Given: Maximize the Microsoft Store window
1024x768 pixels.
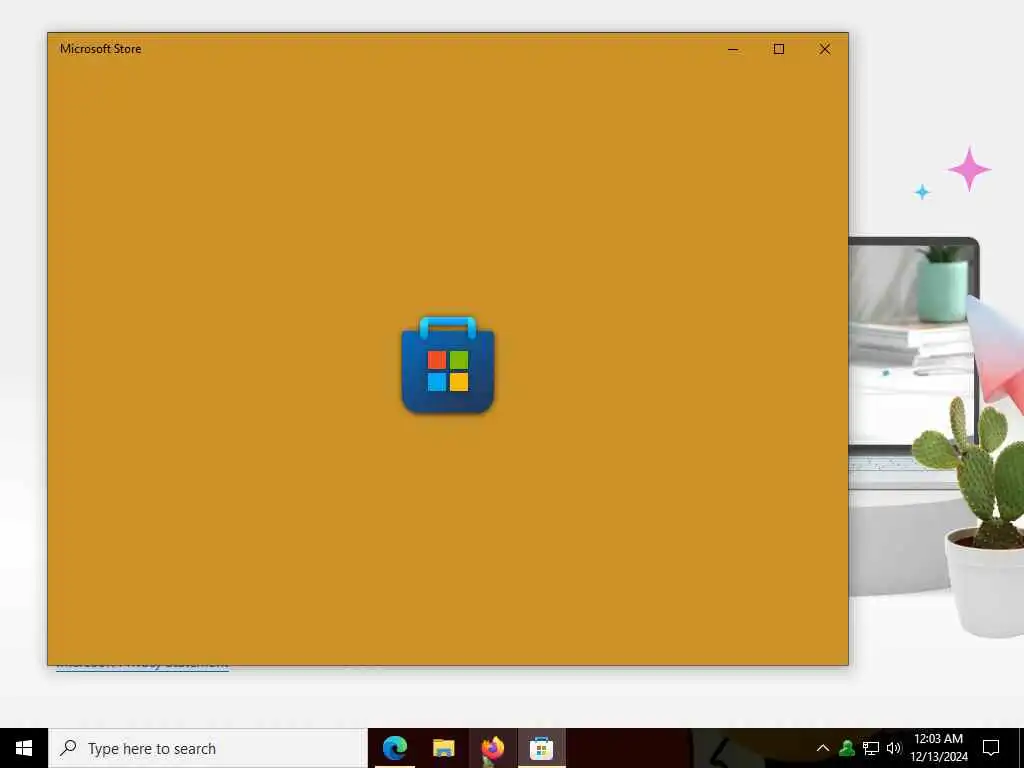Looking at the screenshot, I should 778,49.
